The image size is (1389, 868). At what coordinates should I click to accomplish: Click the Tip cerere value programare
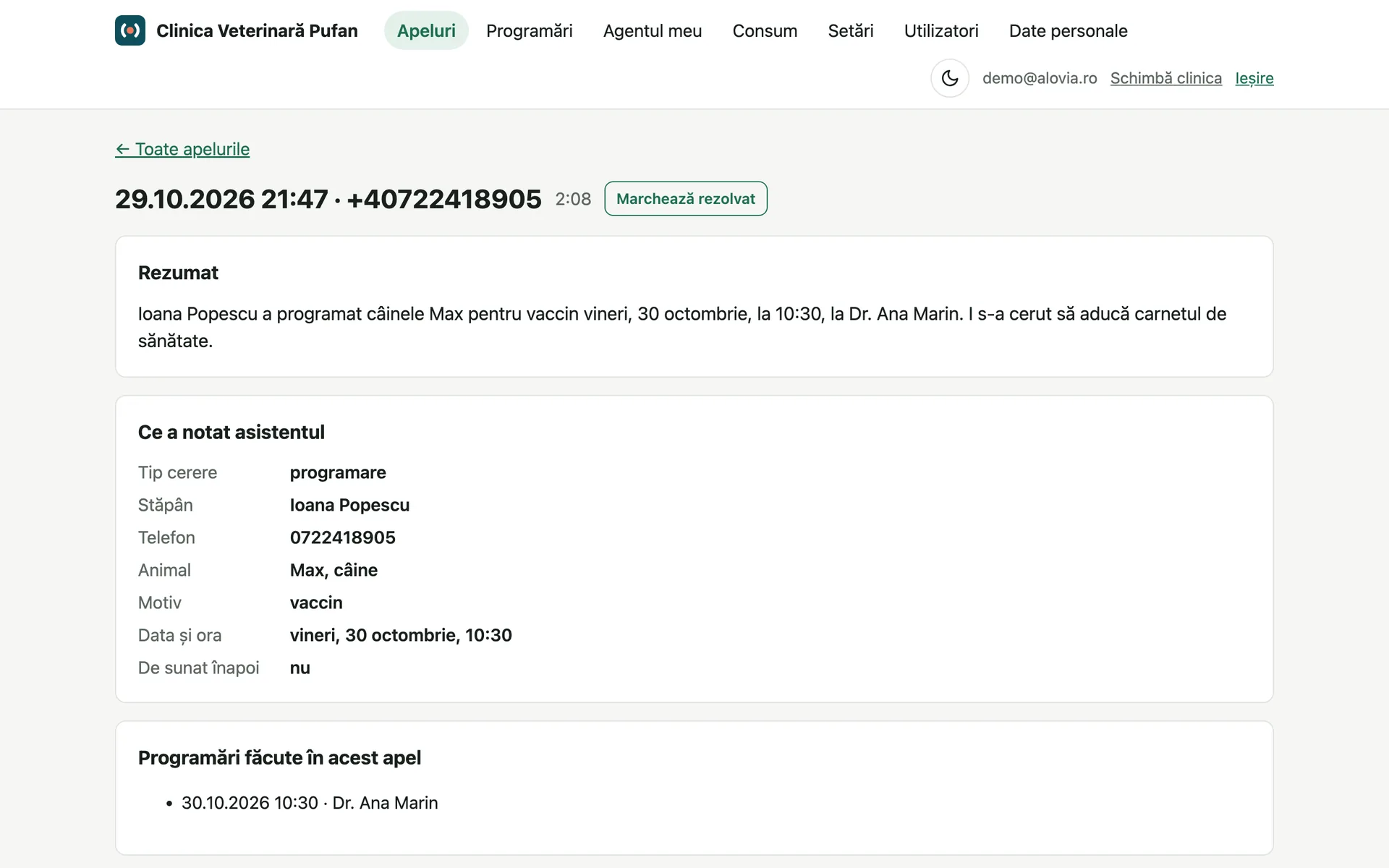click(x=338, y=472)
